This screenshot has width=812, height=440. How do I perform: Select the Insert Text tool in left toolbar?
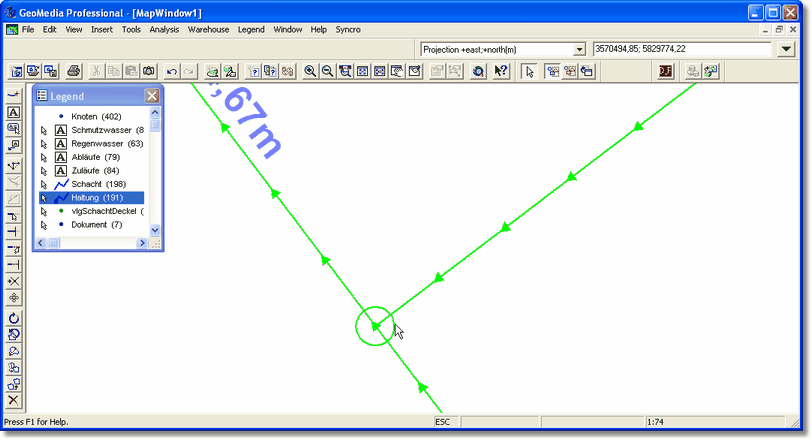[x=14, y=112]
